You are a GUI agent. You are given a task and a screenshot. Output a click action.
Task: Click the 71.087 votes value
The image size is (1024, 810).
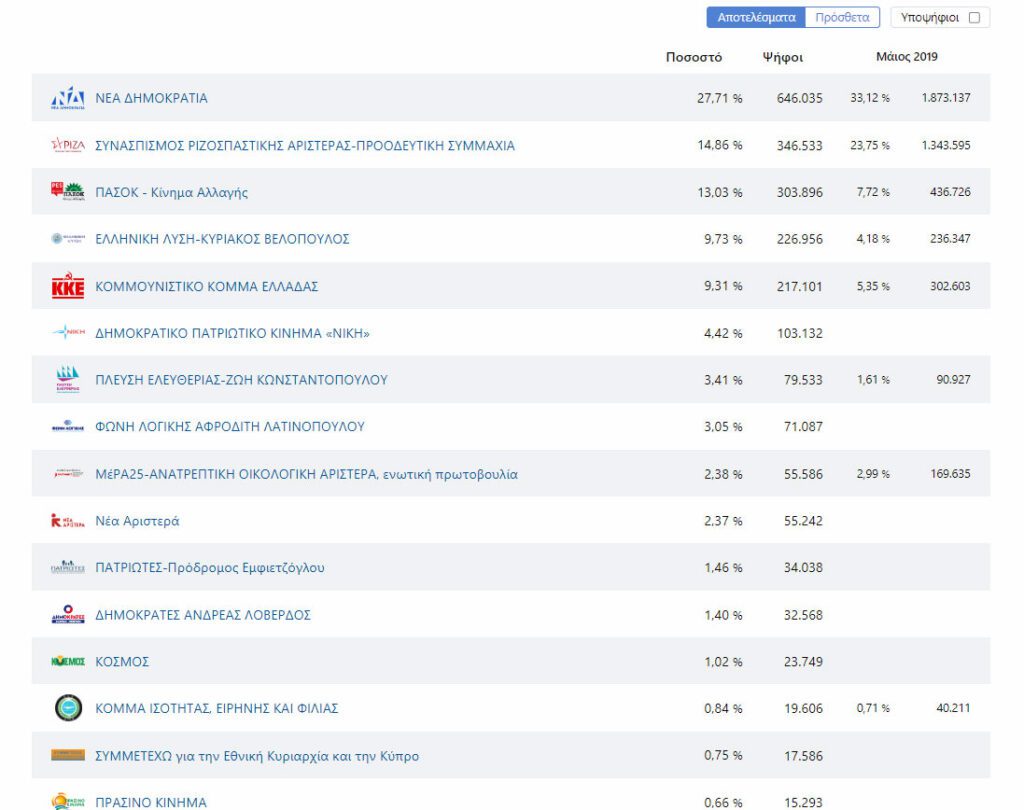803,427
